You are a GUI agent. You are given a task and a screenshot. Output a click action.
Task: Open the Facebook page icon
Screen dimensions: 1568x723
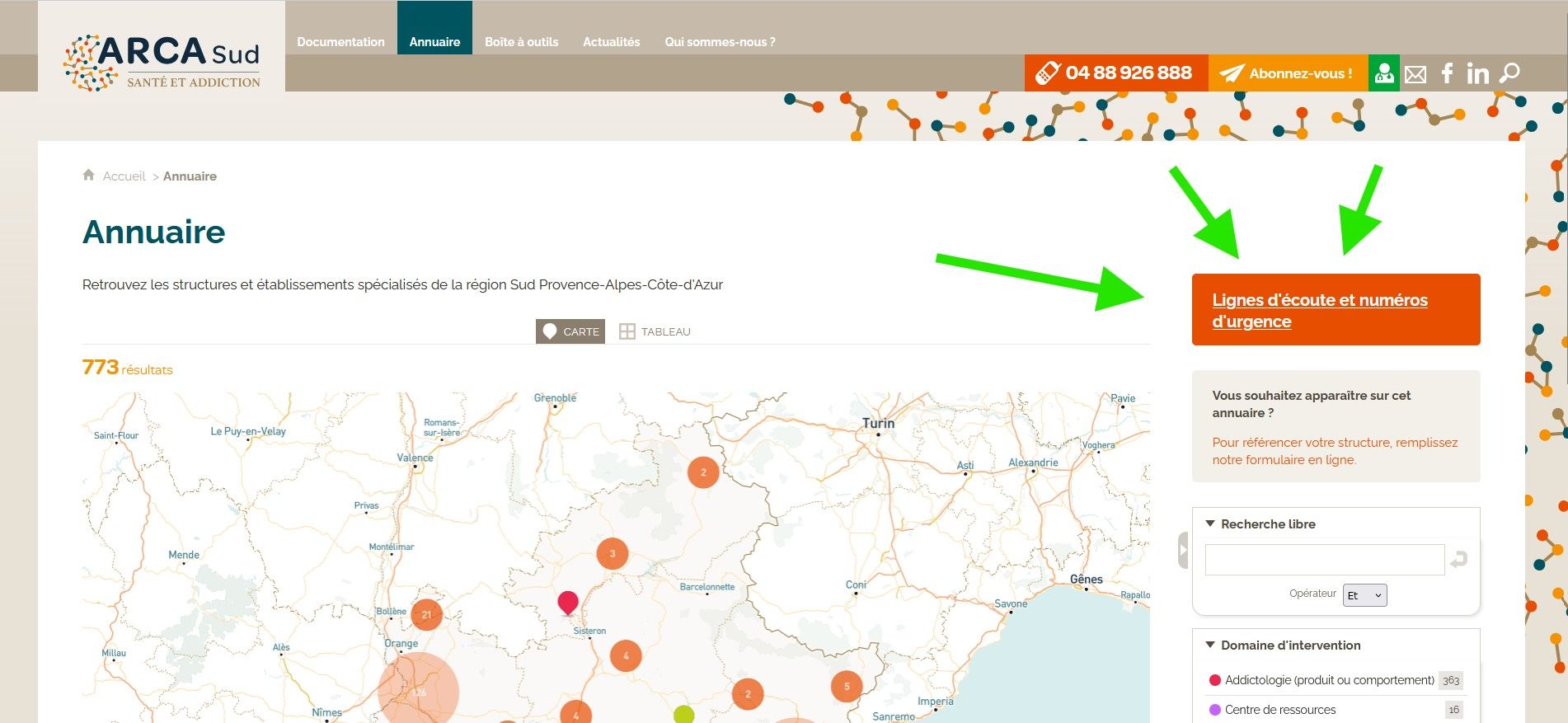[x=1447, y=73]
